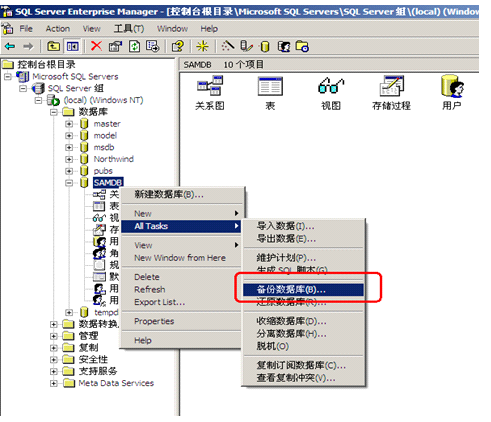Viewport: 491px width, 422px height.
Task: Expand the 安全性 folder node
Action: (x=54, y=360)
